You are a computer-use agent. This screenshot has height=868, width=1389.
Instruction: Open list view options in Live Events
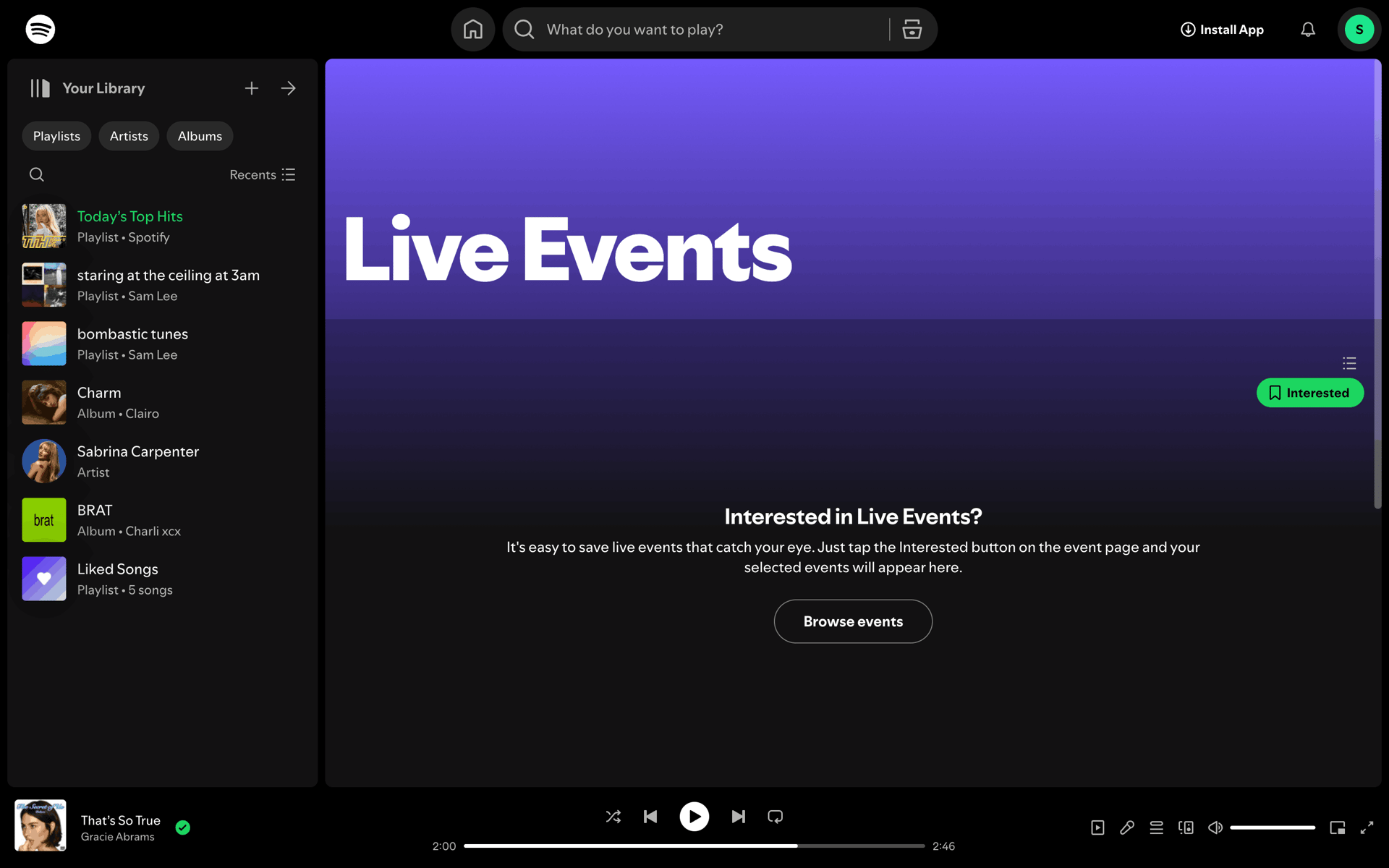[x=1349, y=363]
